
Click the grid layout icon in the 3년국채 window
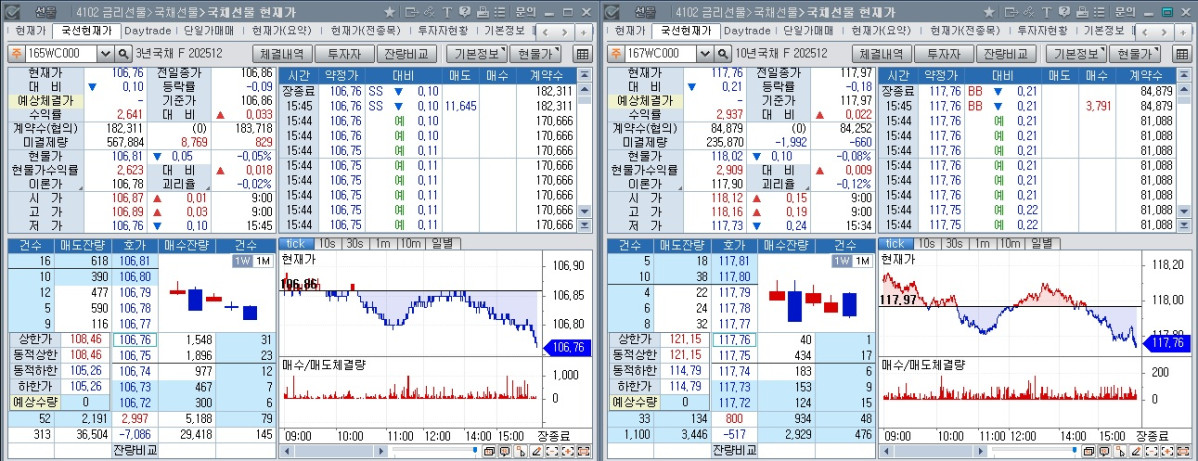point(582,54)
